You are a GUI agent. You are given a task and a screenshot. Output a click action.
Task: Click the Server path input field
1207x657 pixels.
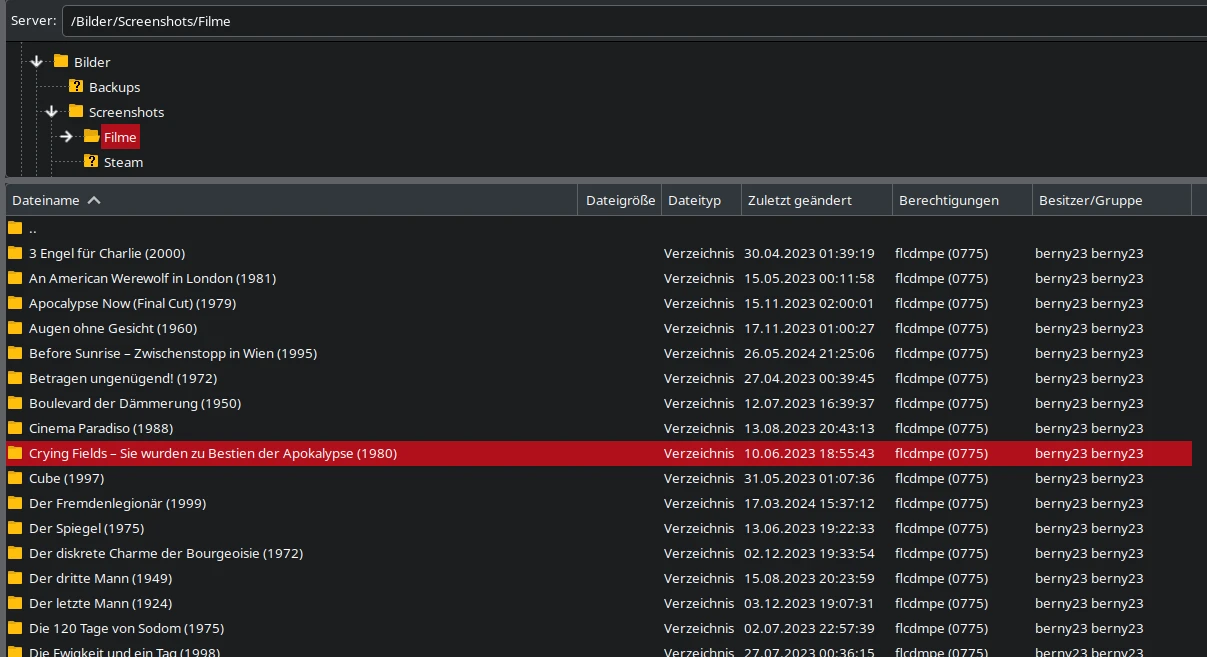click(x=634, y=20)
